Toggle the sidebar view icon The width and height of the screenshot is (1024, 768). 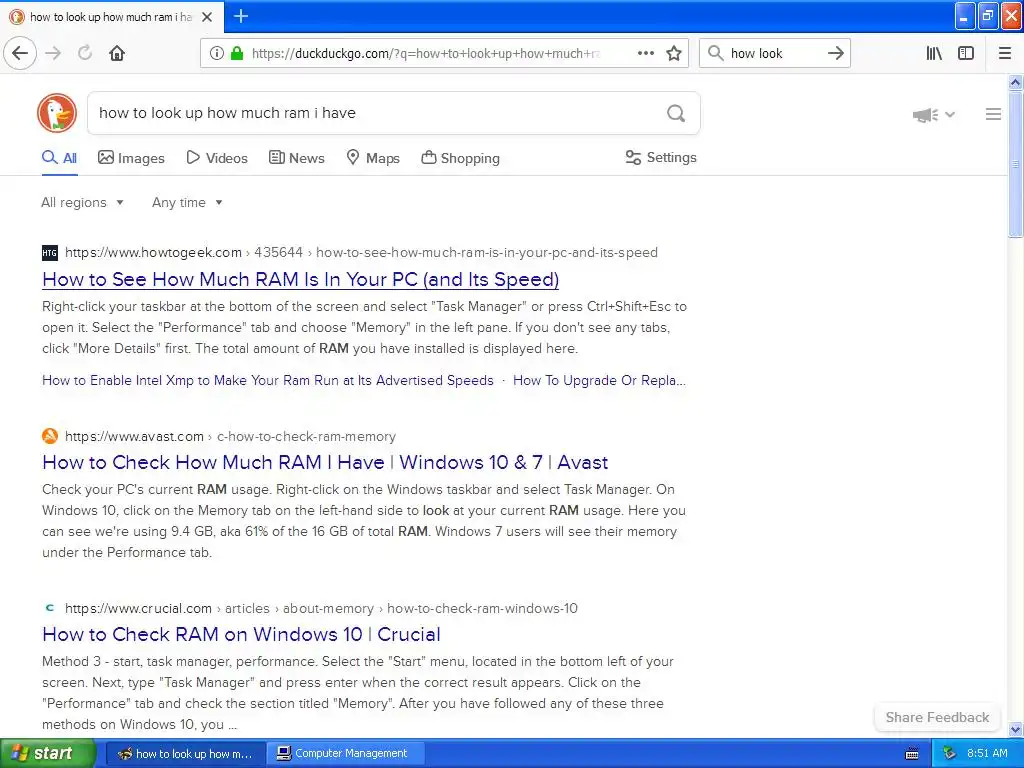coord(966,53)
